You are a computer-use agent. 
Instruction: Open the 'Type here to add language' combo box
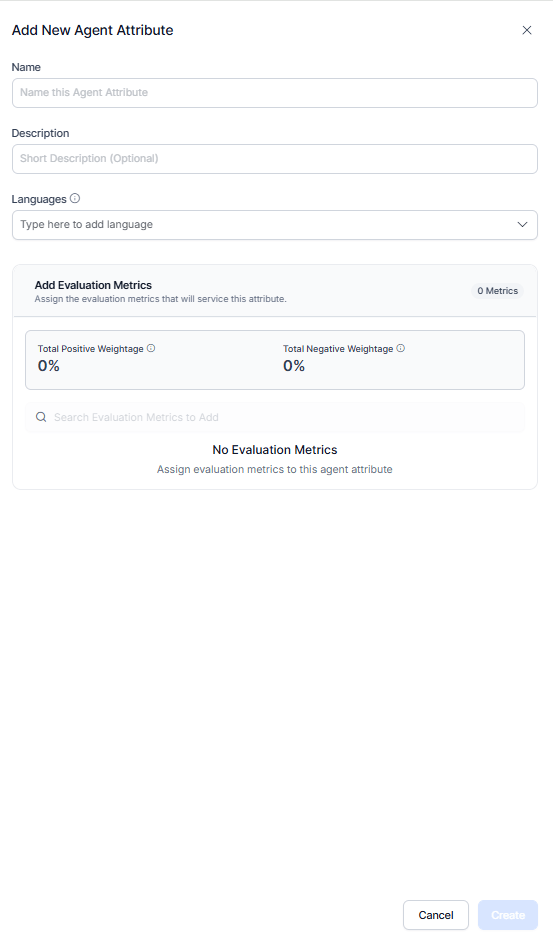point(275,225)
